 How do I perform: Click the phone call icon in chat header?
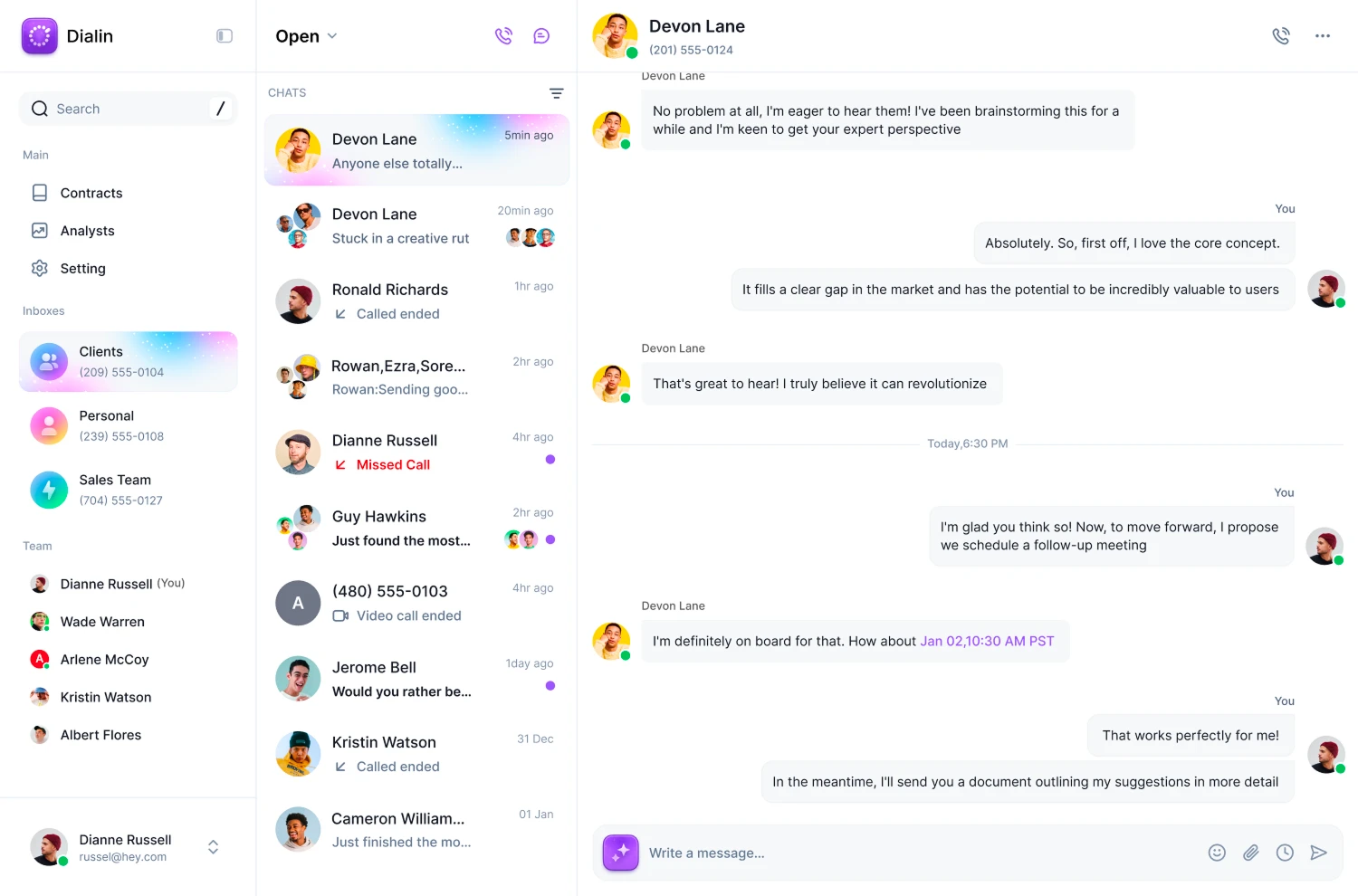[x=1280, y=36]
